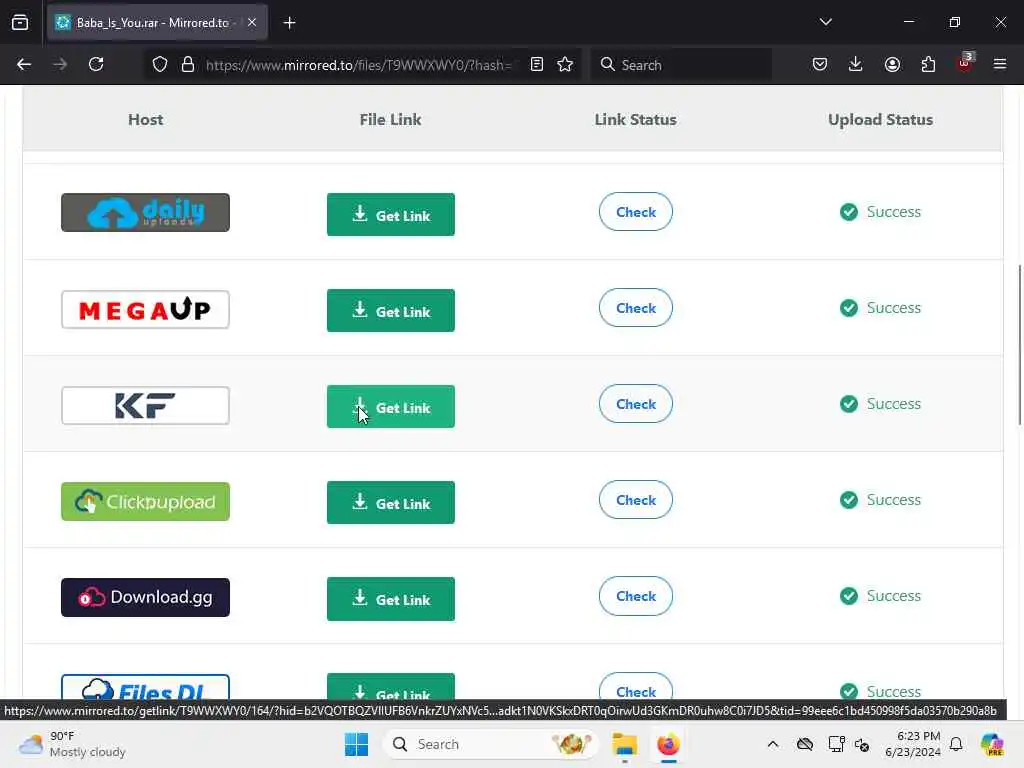Click the display and network tray icon
Image resolution: width=1024 pixels, height=768 pixels.
point(836,744)
